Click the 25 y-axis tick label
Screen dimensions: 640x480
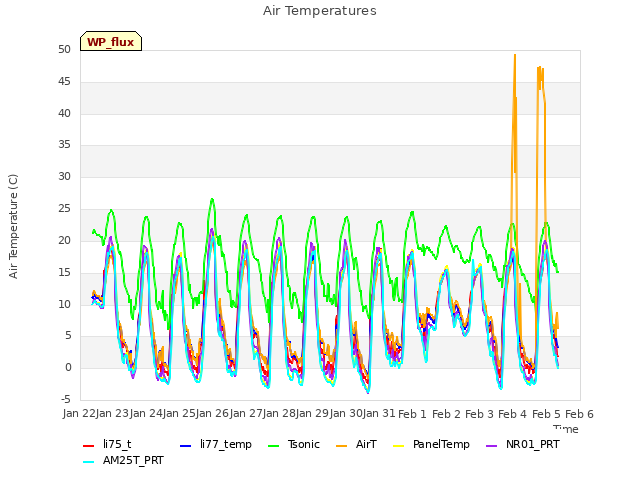(64, 209)
